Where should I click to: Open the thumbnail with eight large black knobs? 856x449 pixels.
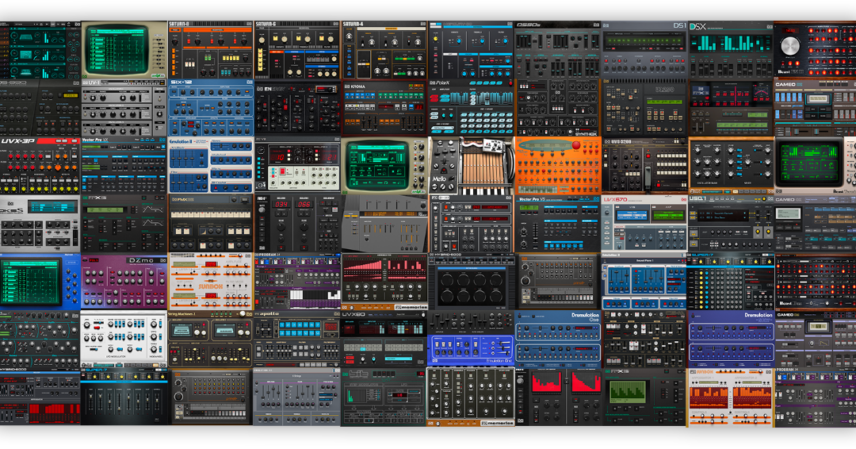coord(471,282)
